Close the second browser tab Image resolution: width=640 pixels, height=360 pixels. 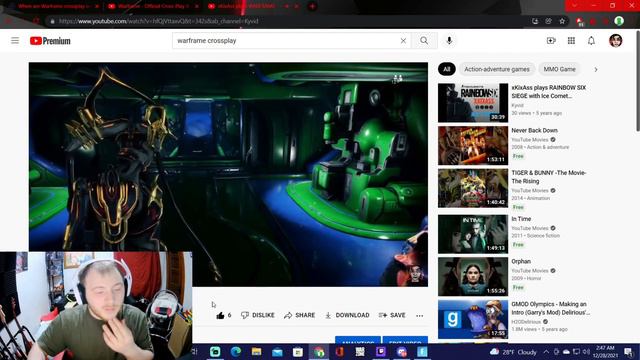[x=197, y=6]
